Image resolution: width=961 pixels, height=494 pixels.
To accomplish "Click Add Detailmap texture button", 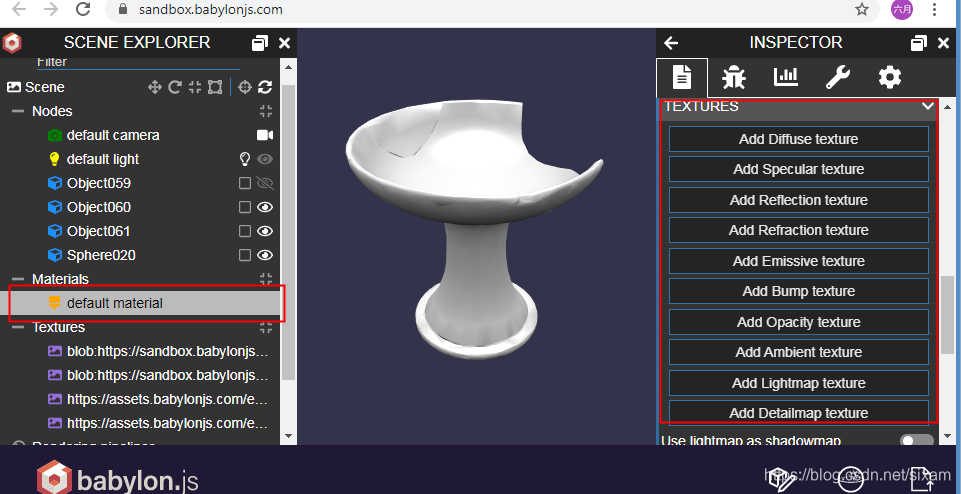I will pos(799,413).
